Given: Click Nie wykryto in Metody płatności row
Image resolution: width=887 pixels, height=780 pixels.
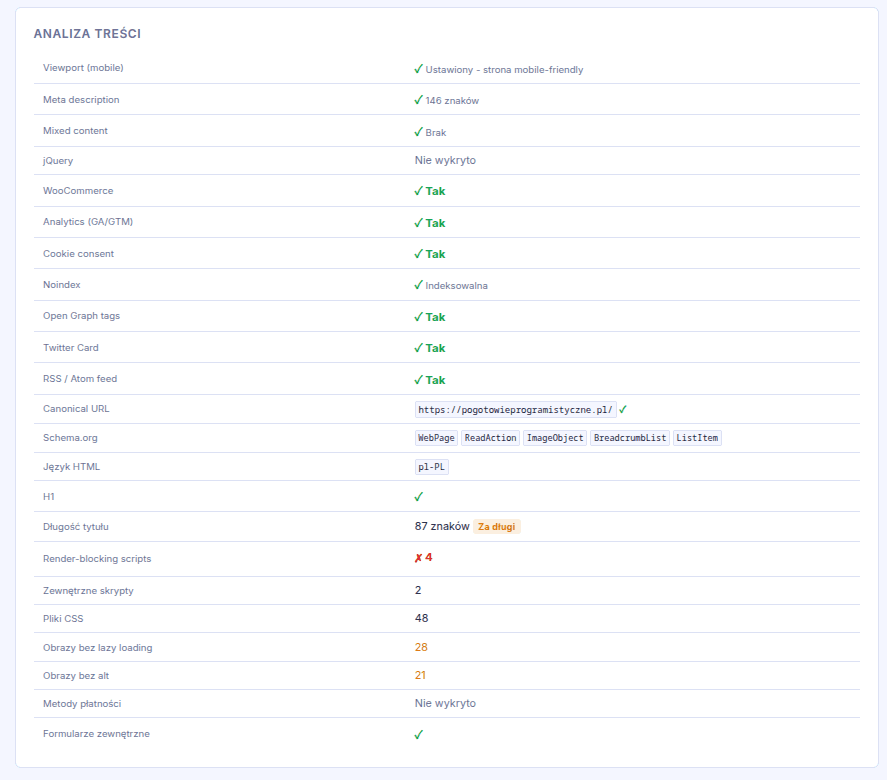Looking at the screenshot, I should coord(445,703).
